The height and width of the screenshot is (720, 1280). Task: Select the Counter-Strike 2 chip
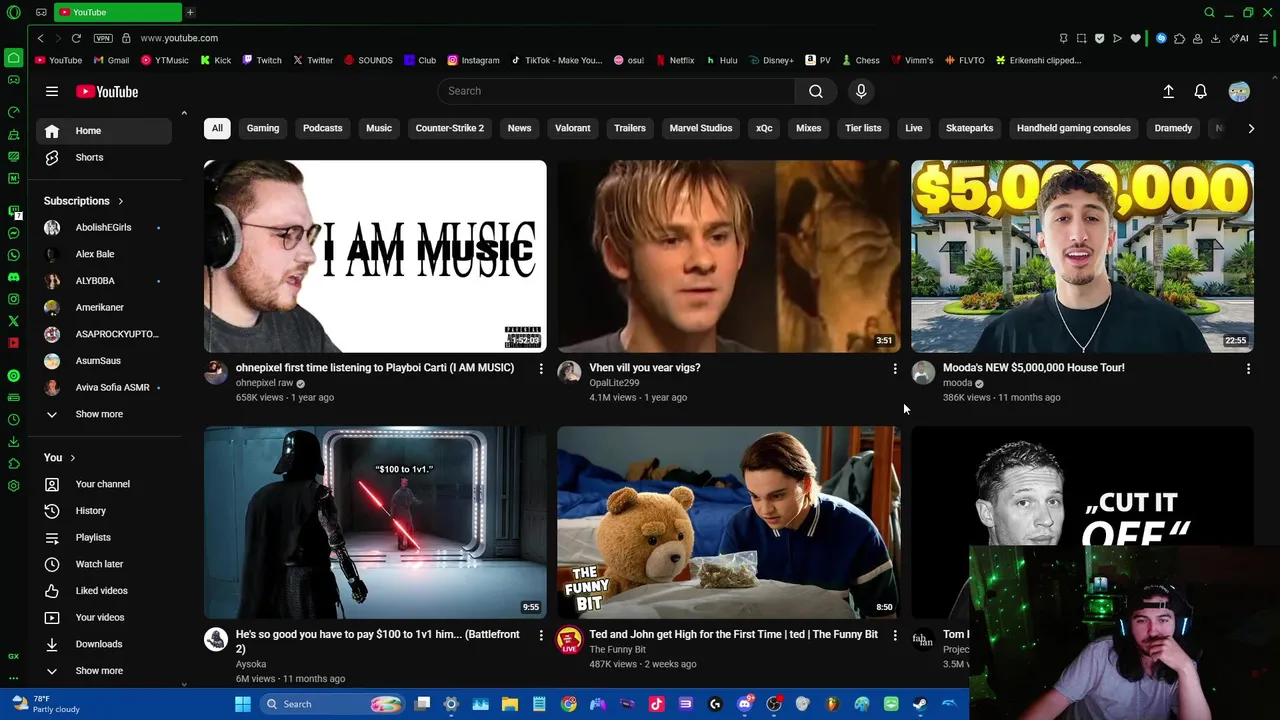tap(449, 128)
